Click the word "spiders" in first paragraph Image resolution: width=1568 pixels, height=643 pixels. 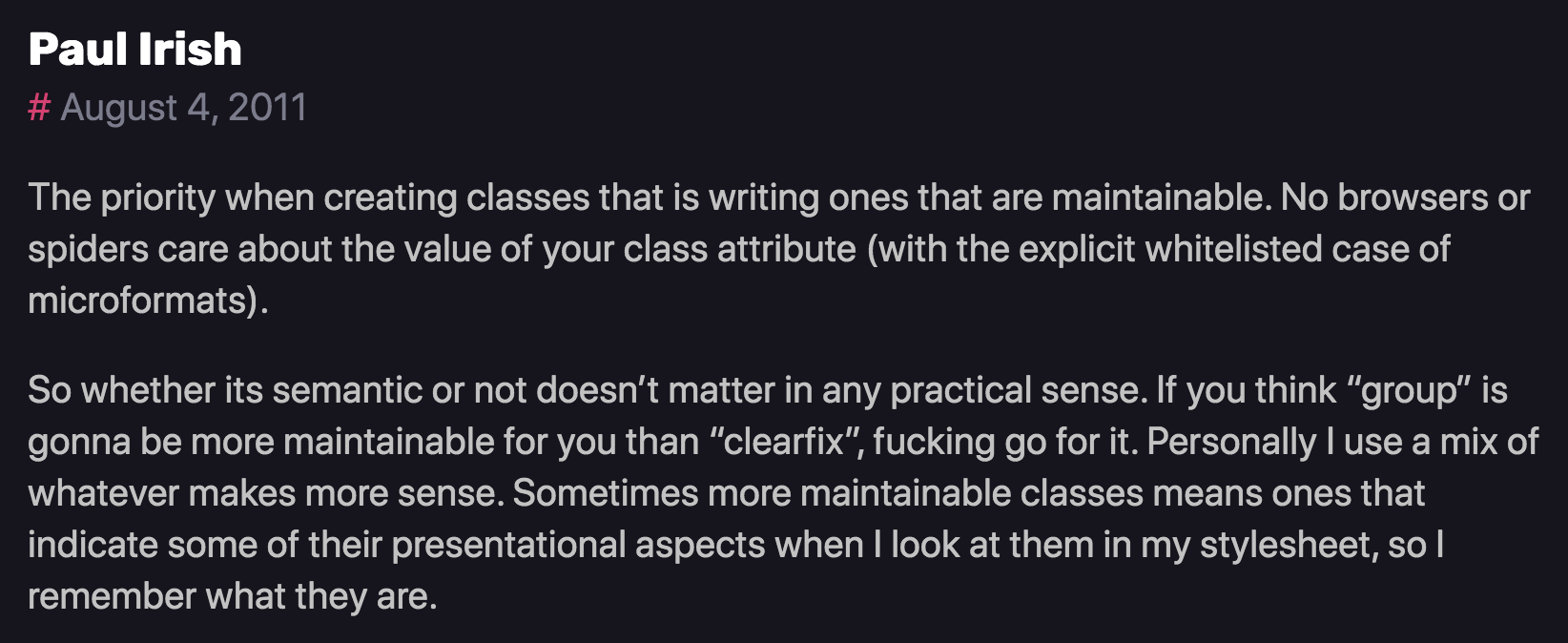88,249
